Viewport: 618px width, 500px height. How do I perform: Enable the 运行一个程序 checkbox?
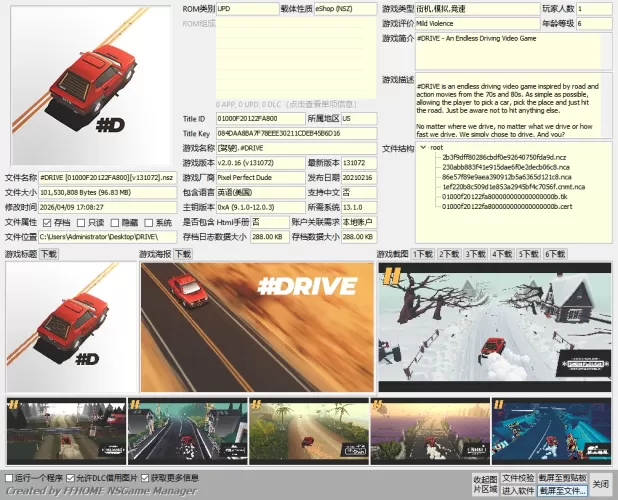[9, 478]
